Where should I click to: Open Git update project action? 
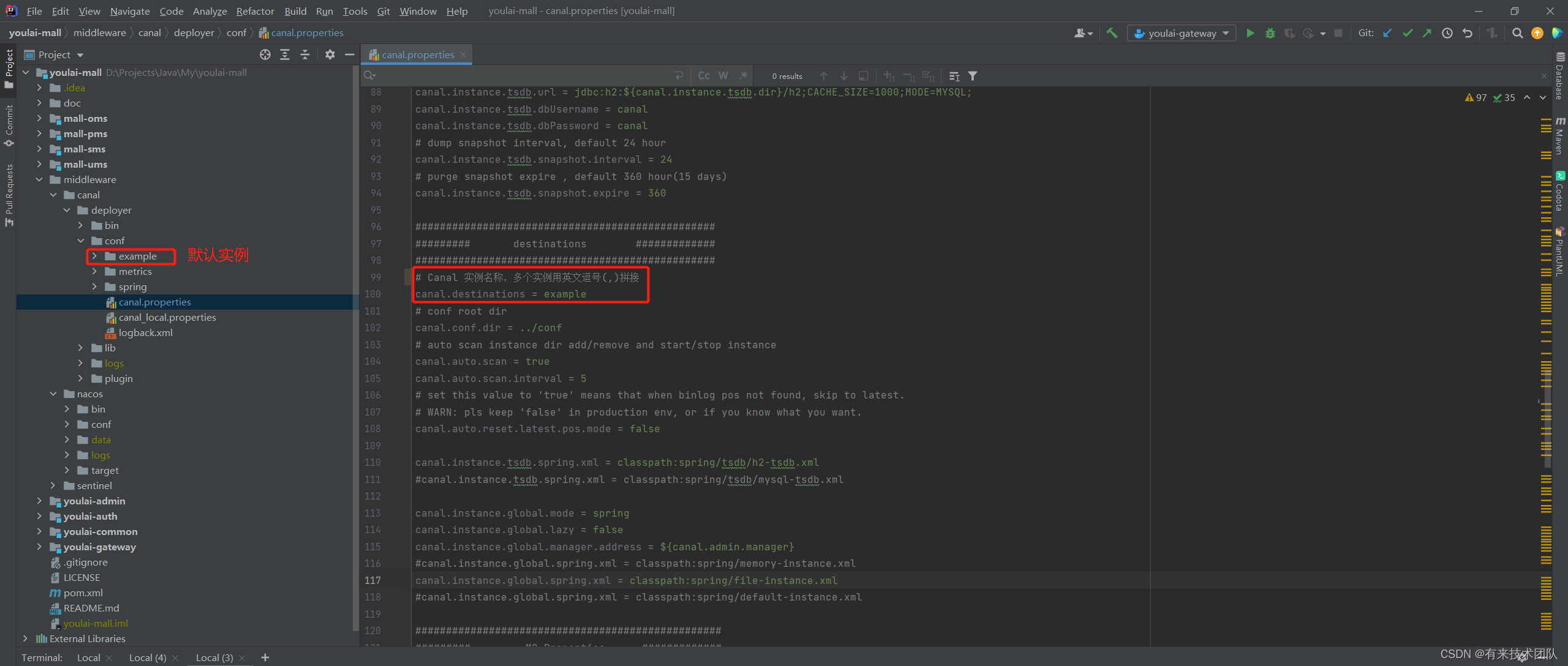1387,33
